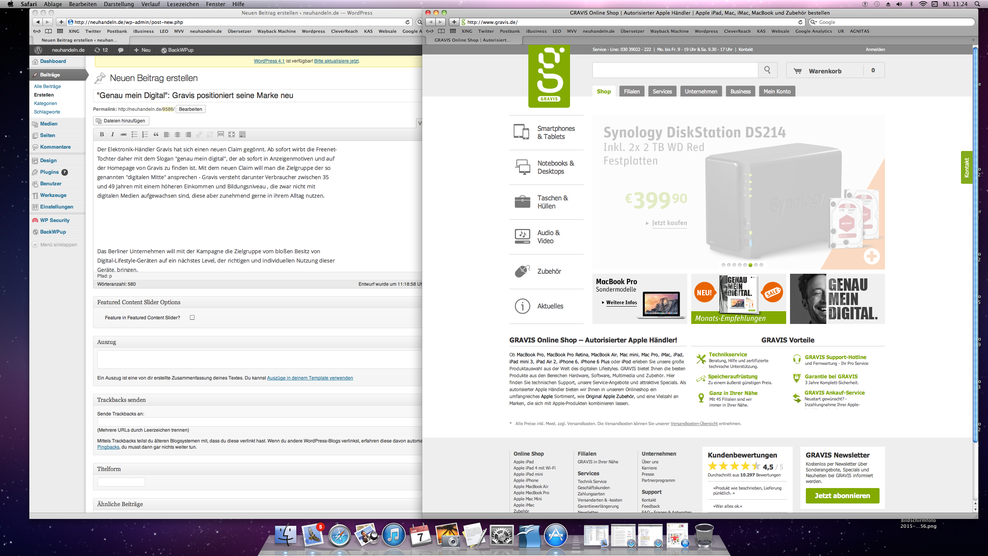Open the Aktuelles info section
Screen dimensions: 988x556
tap(546, 306)
